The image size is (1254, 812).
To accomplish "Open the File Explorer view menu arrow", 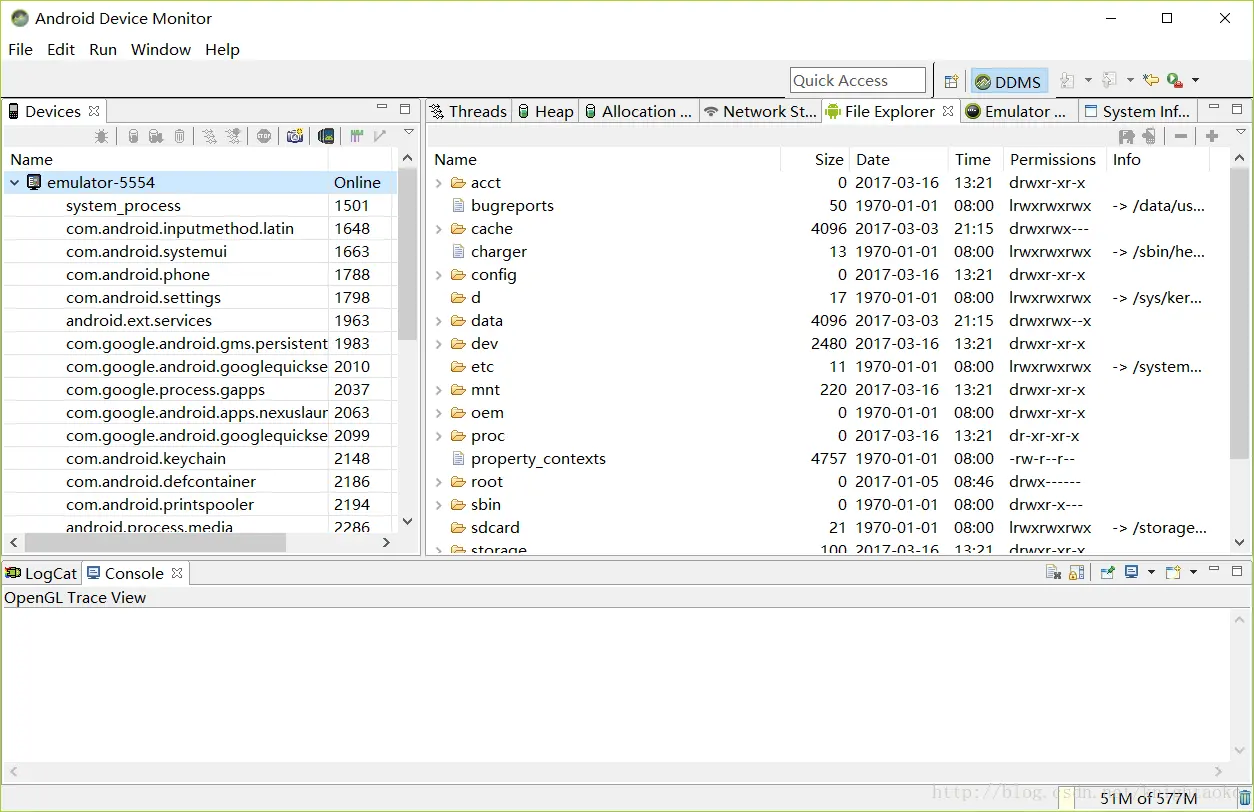I will 1241,131.
